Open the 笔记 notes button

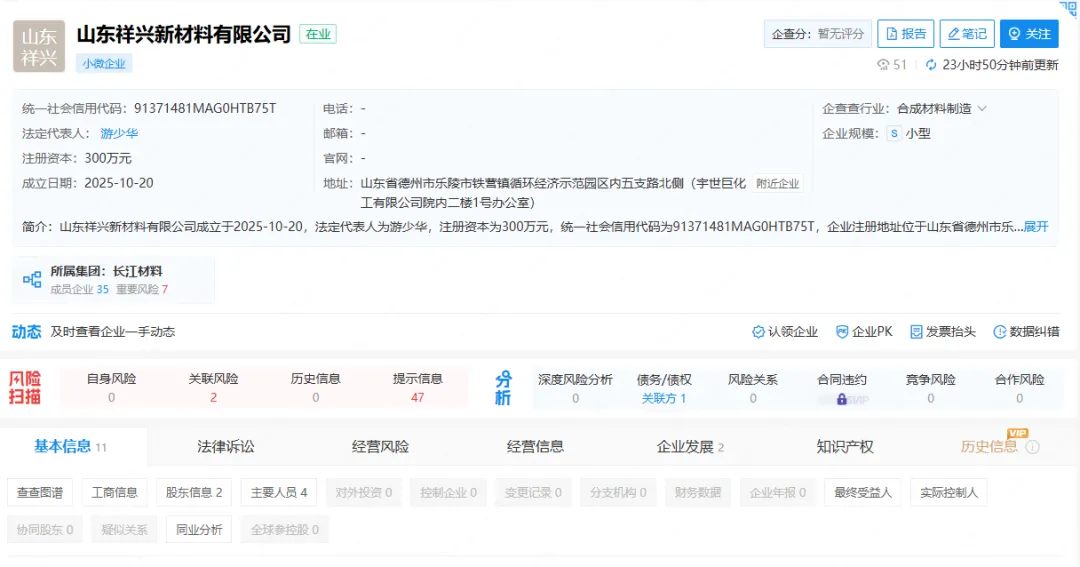tap(967, 34)
